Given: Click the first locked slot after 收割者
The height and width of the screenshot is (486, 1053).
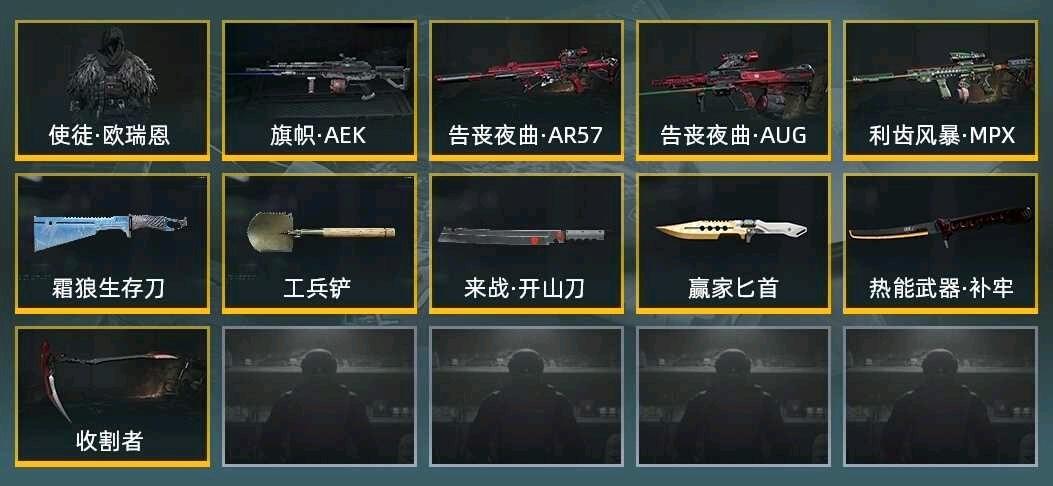Looking at the screenshot, I should point(320,396).
